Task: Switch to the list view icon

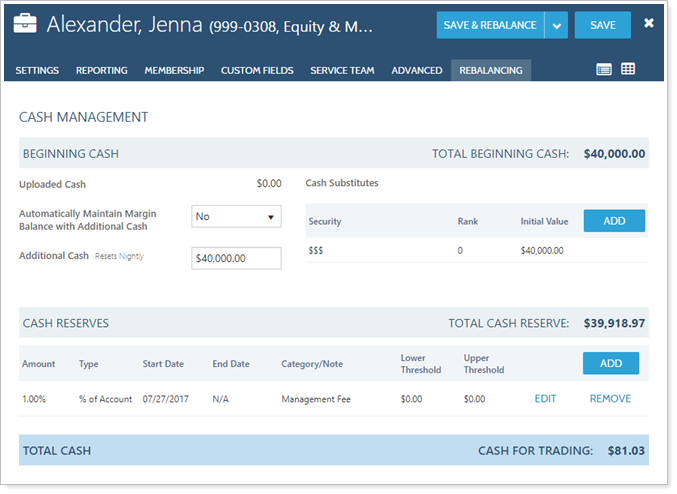Action: click(603, 70)
